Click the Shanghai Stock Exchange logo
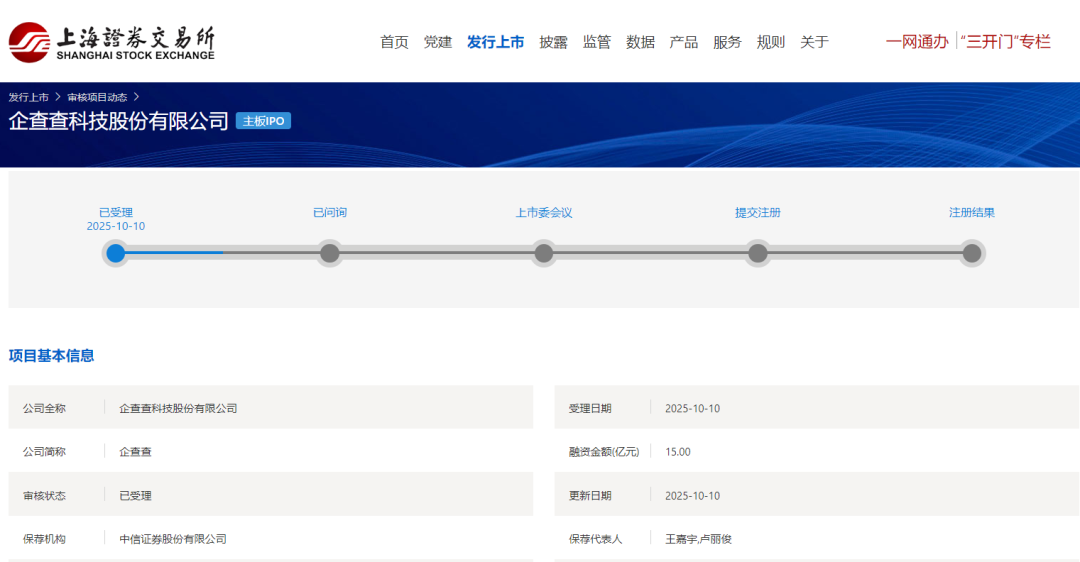Screen dimensions: 1080x562 click(x=111, y=42)
